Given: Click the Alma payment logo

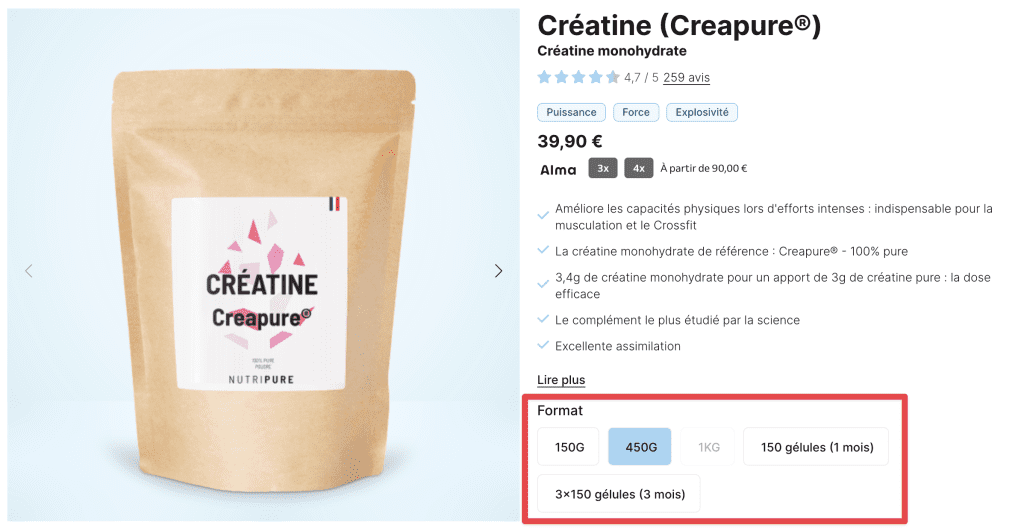Looking at the screenshot, I should 558,169.
